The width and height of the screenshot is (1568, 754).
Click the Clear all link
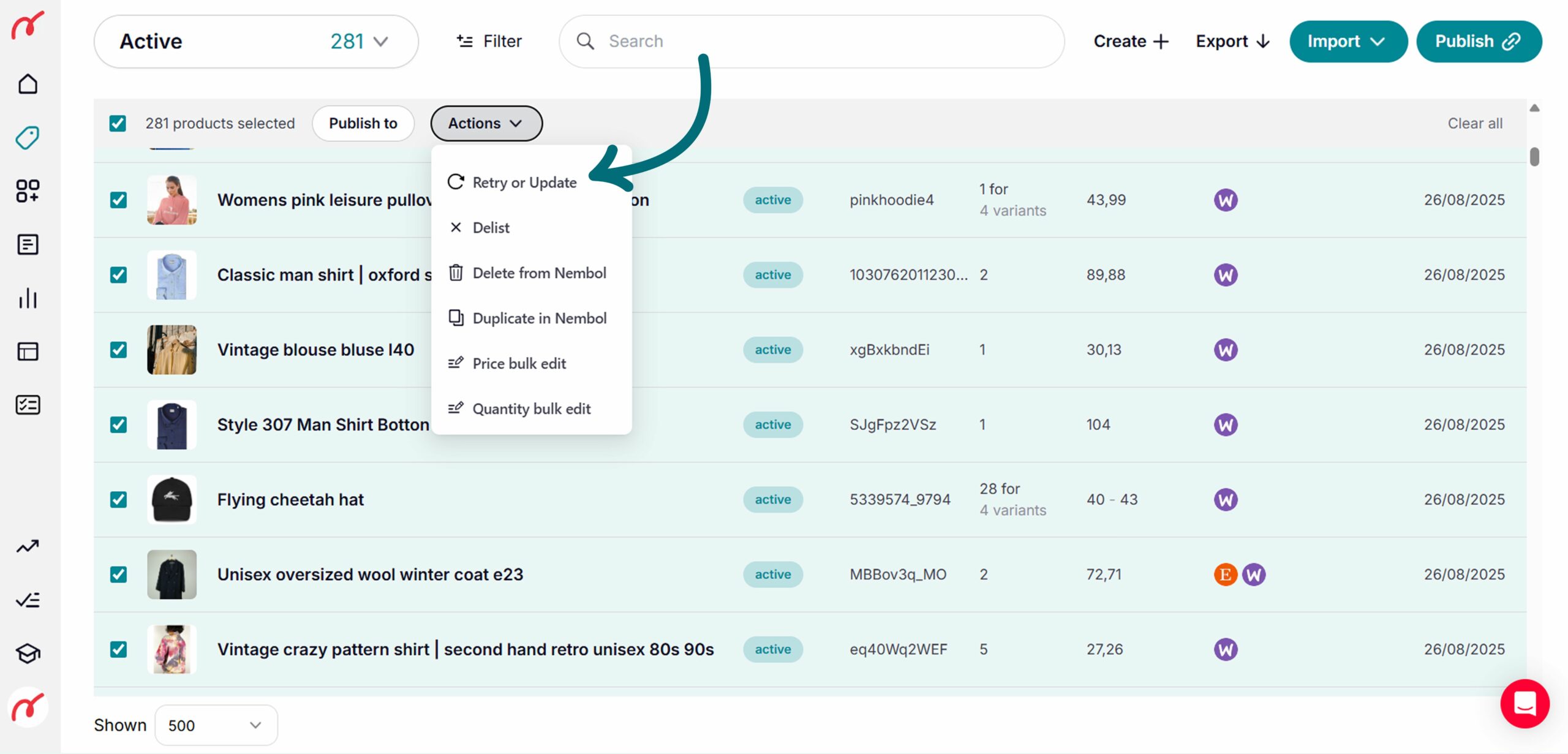coord(1474,124)
